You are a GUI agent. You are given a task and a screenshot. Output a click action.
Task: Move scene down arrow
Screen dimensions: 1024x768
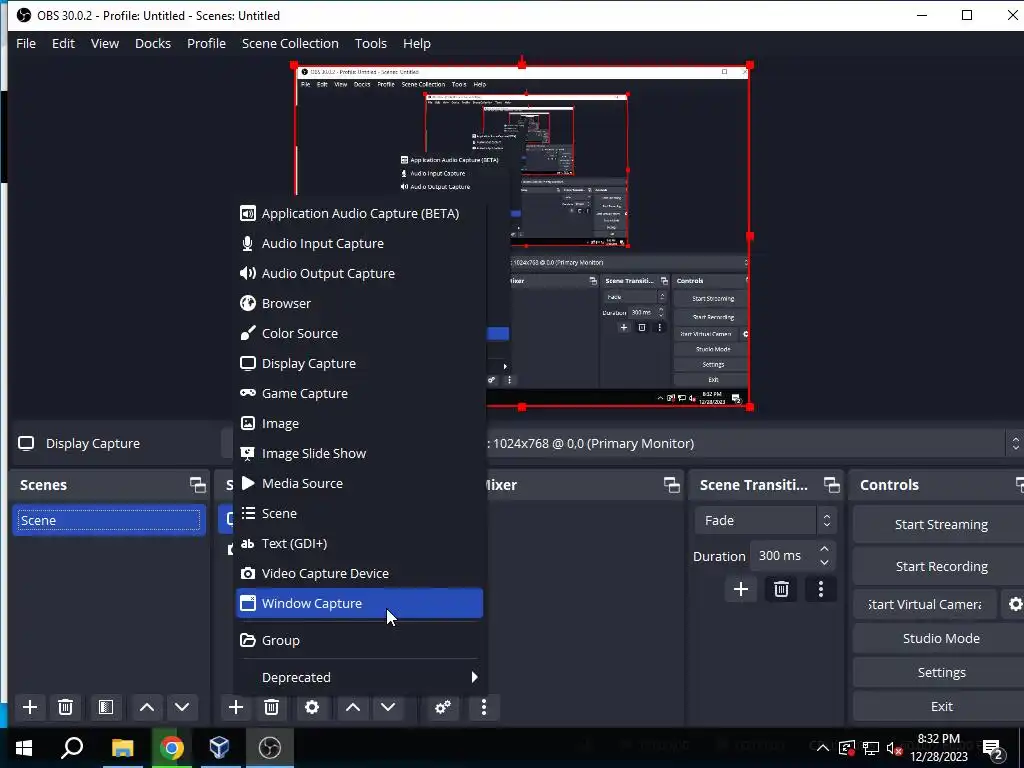click(182, 707)
